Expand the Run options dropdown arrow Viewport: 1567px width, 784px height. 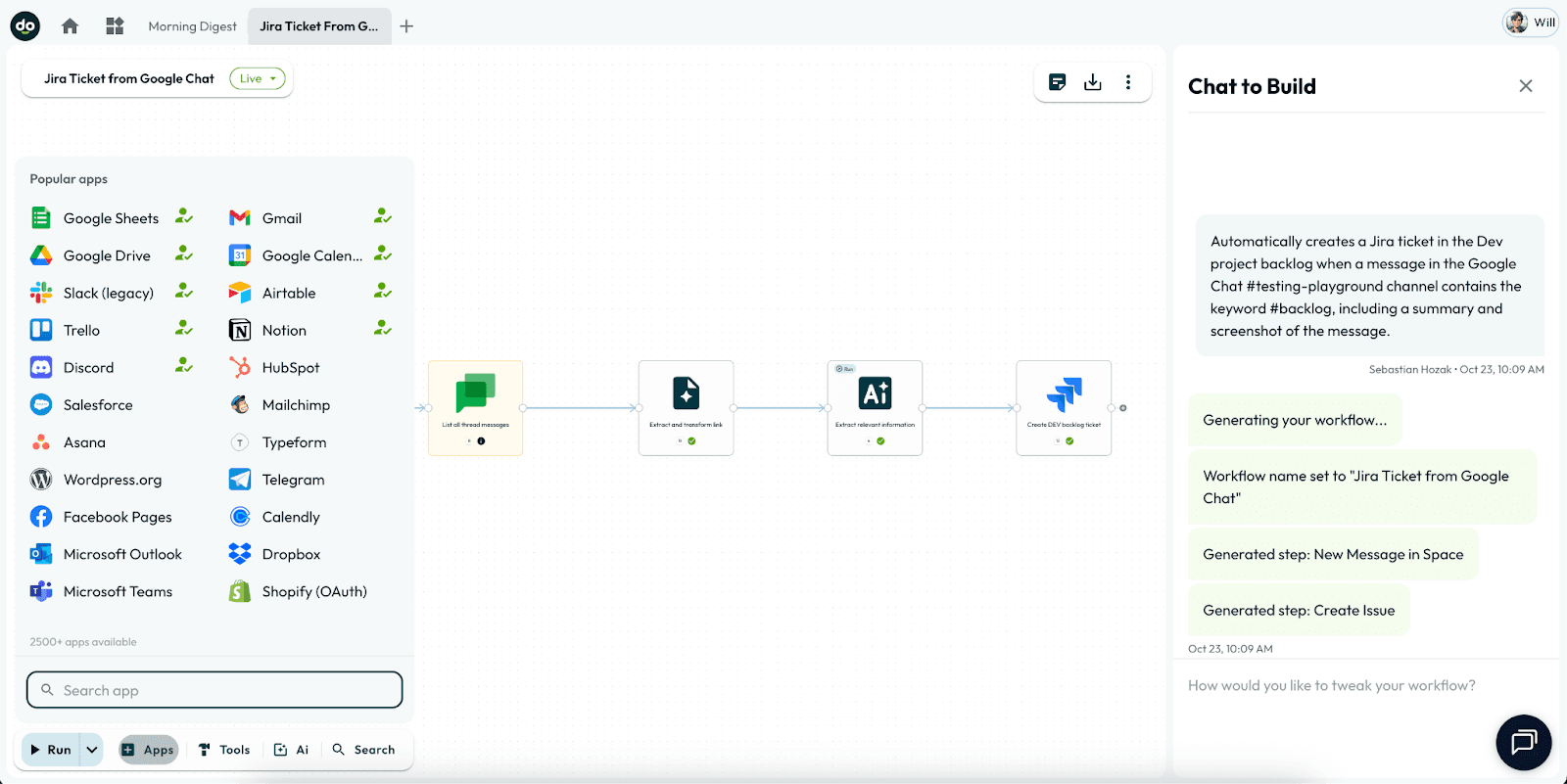(92, 750)
